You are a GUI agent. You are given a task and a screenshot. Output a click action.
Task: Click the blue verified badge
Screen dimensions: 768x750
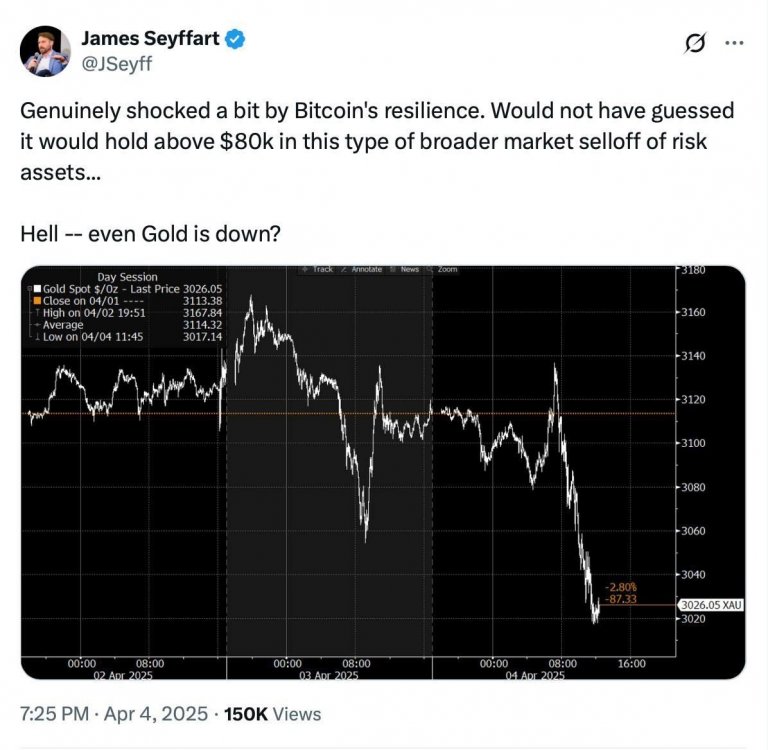(x=237, y=41)
